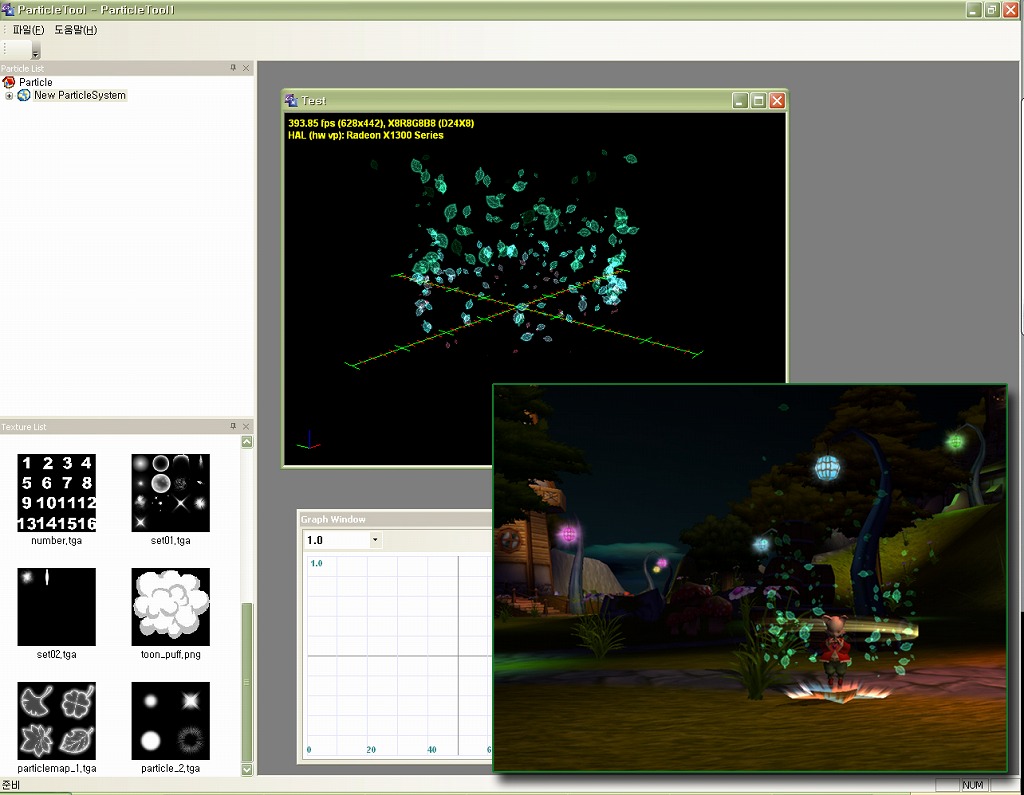Screen dimensions: 1024x795
Task: Close the Particle List panel
Action: [246, 68]
